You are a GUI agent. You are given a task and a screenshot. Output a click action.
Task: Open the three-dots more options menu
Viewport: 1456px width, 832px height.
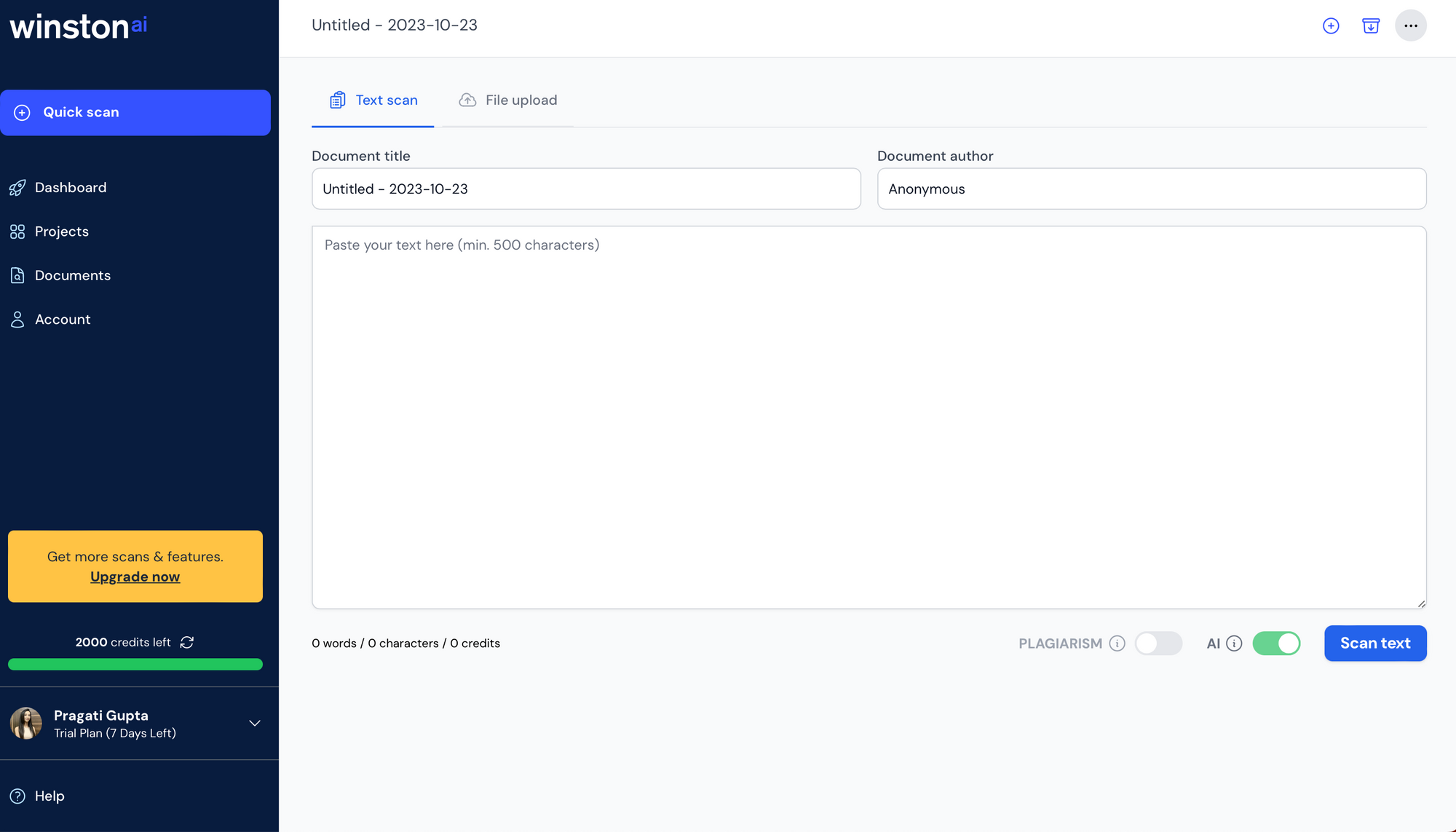coord(1410,26)
